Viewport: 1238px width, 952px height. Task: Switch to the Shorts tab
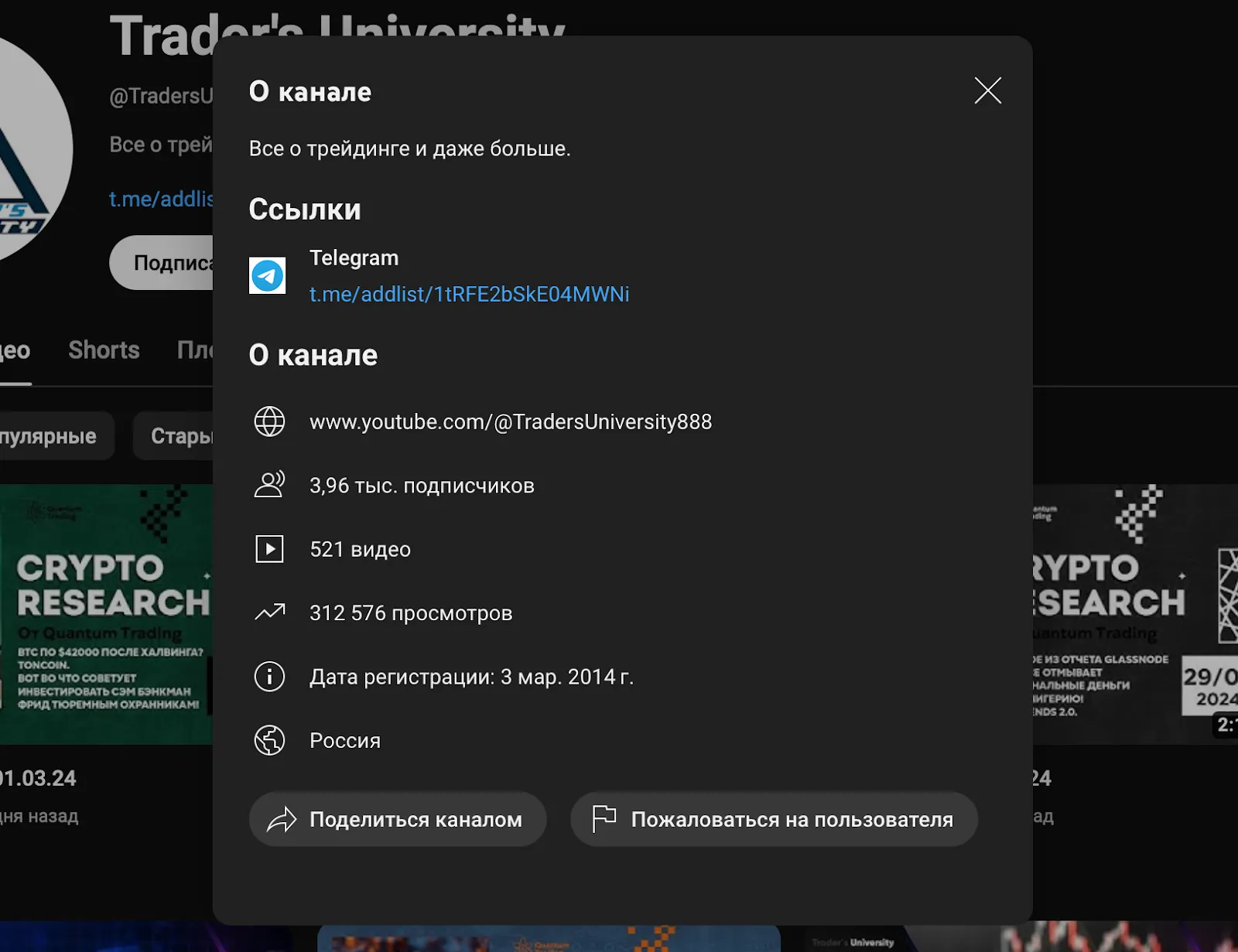point(104,350)
